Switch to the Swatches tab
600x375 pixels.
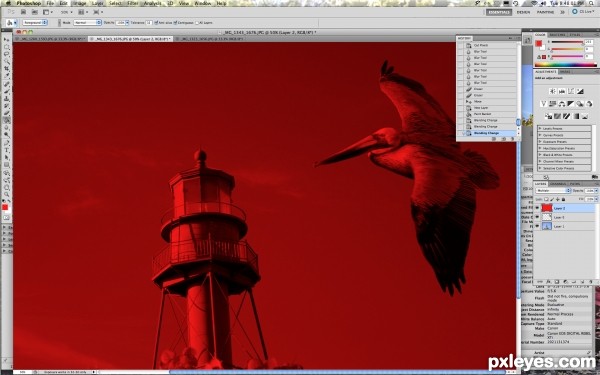coord(557,35)
